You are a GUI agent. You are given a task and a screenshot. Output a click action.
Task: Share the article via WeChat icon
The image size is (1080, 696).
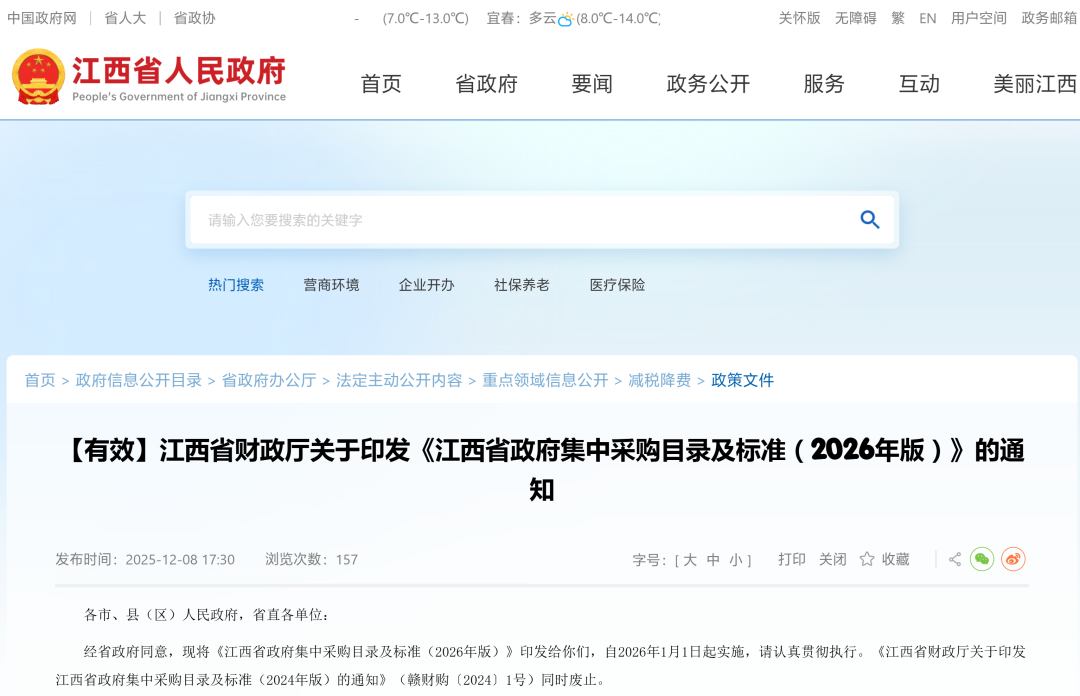pyautogui.click(x=982, y=559)
